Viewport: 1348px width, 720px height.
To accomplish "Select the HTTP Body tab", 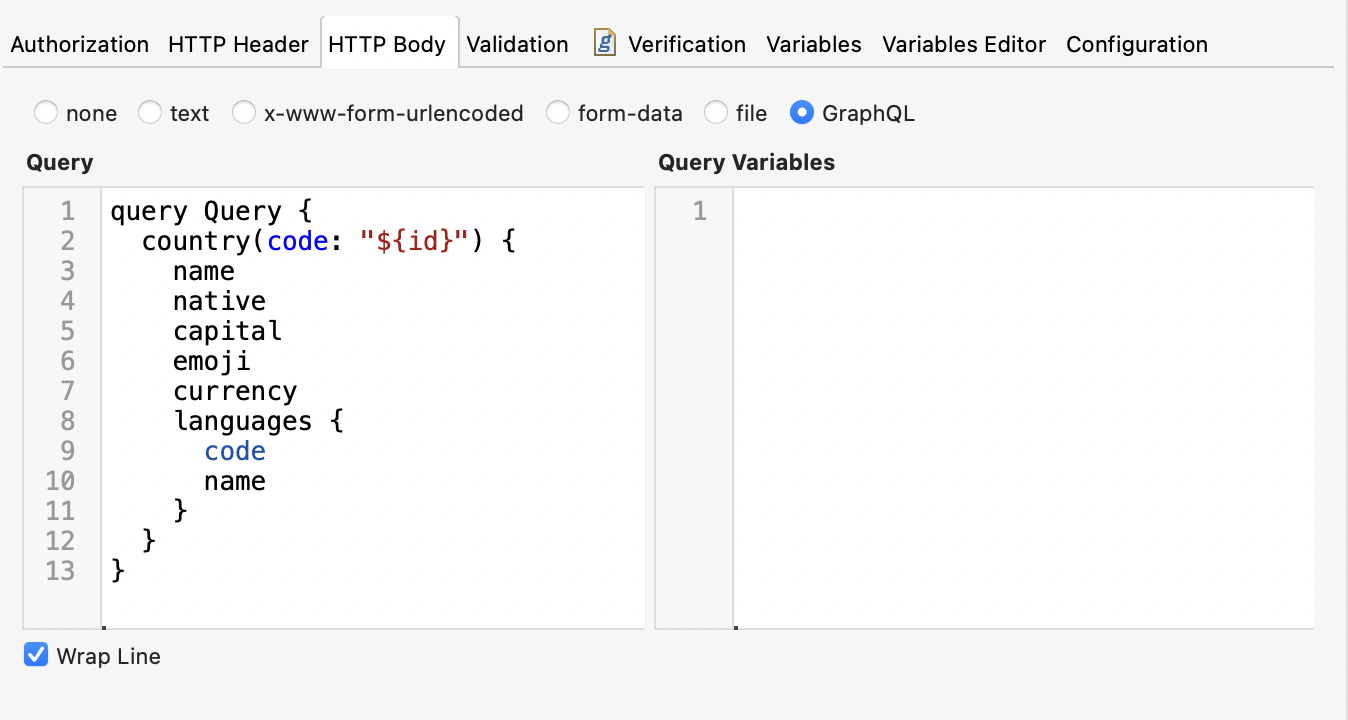I will [389, 44].
